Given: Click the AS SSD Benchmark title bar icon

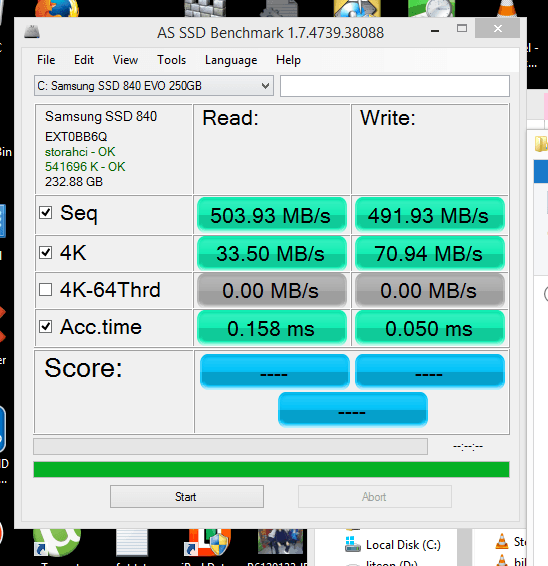Looking at the screenshot, I should (32, 32).
